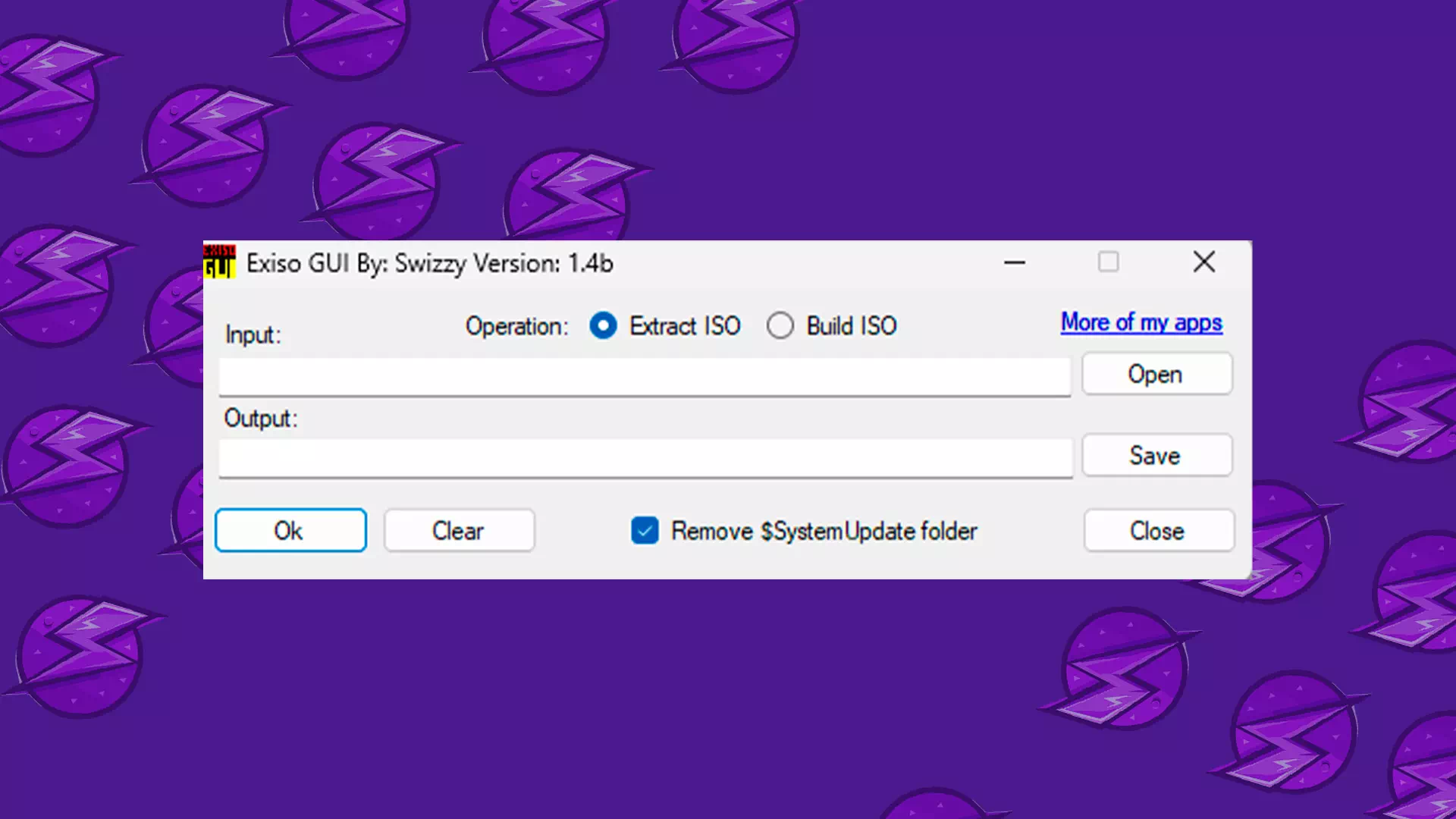Click the Clear button
The height and width of the screenshot is (819, 1456).
(459, 530)
